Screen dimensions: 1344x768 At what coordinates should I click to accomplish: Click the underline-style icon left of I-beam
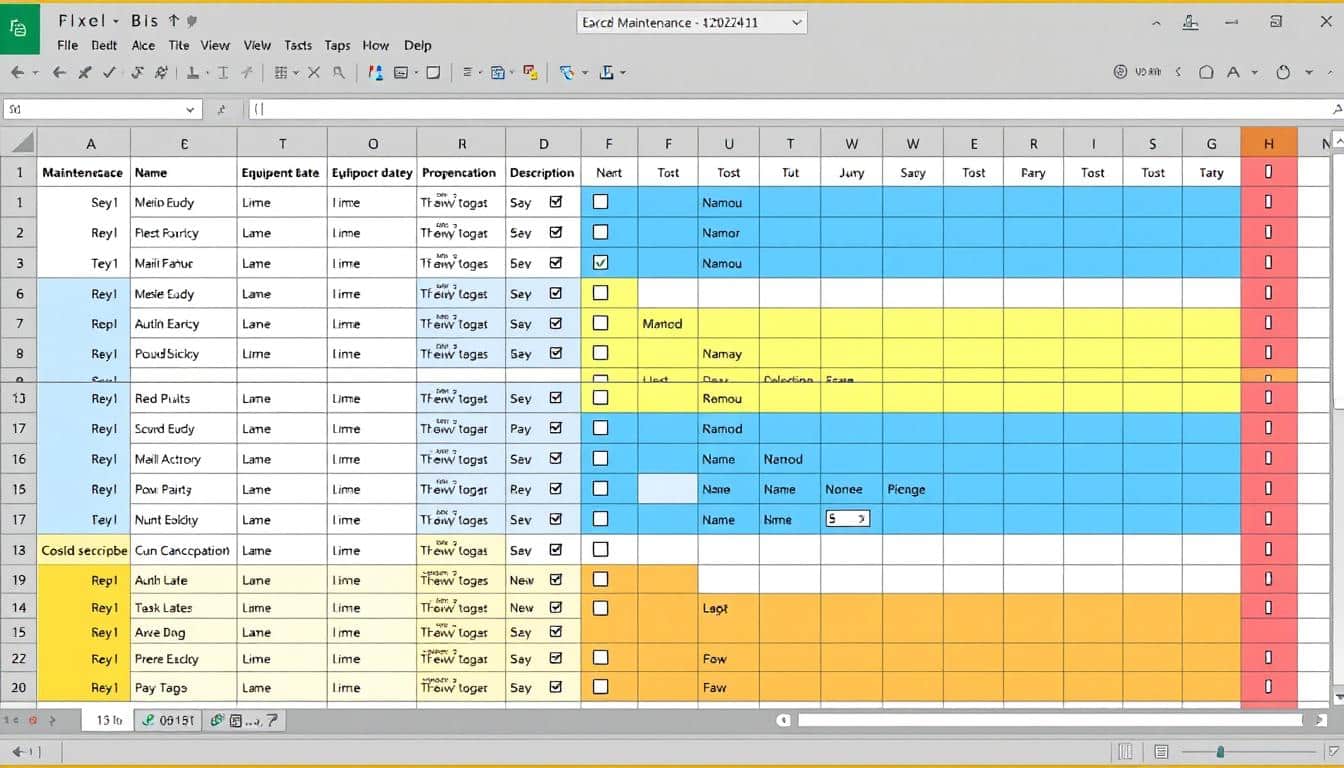pos(193,73)
